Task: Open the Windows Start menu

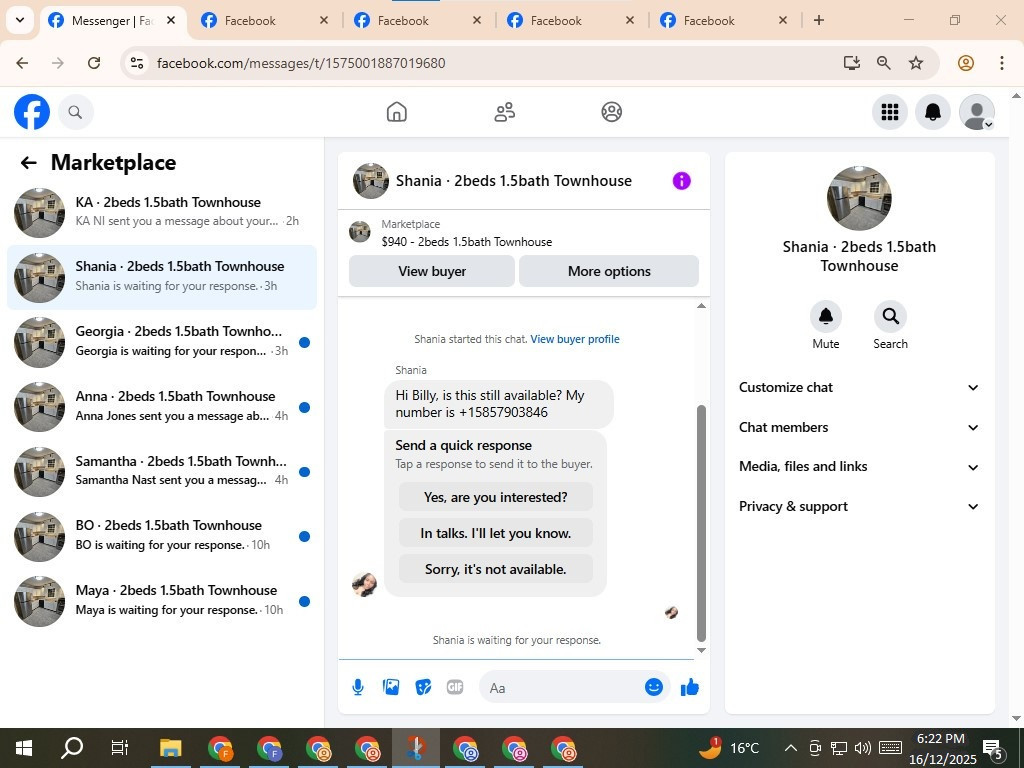Action: (x=24, y=748)
